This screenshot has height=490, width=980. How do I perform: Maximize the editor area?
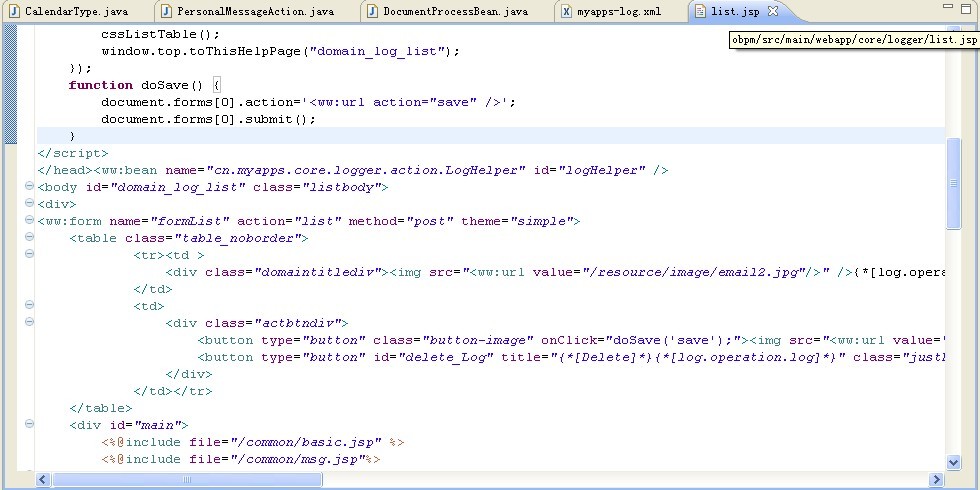[x=968, y=7]
